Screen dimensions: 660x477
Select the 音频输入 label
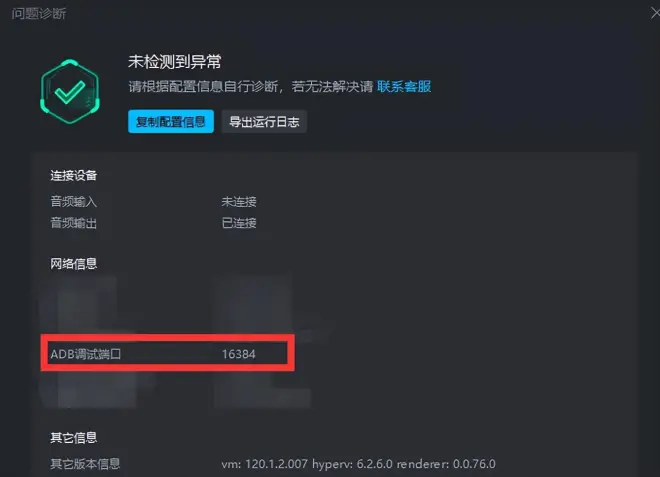pyautogui.click(x=74, y=202)
